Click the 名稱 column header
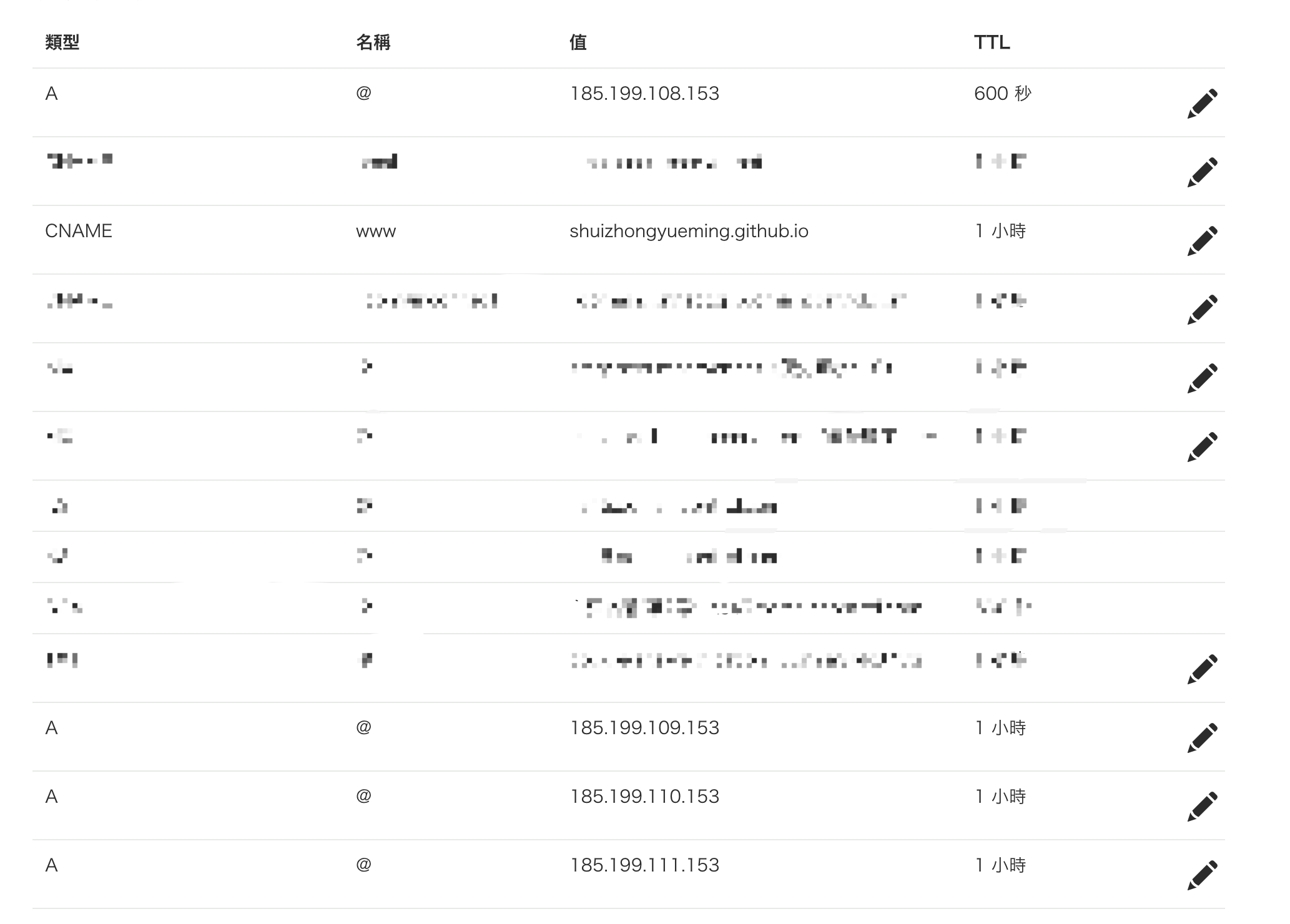Viewport: 1290px width, 924px height. (373, 42)
